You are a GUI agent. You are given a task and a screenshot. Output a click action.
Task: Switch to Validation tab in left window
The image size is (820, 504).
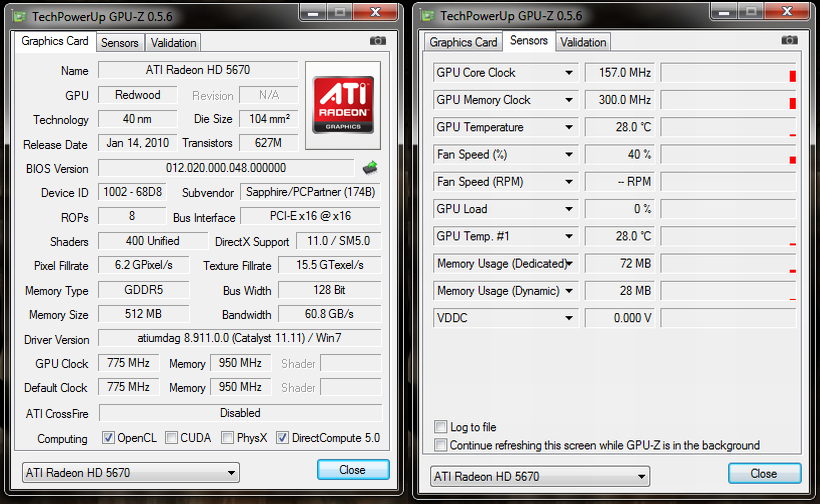(173, 43)
